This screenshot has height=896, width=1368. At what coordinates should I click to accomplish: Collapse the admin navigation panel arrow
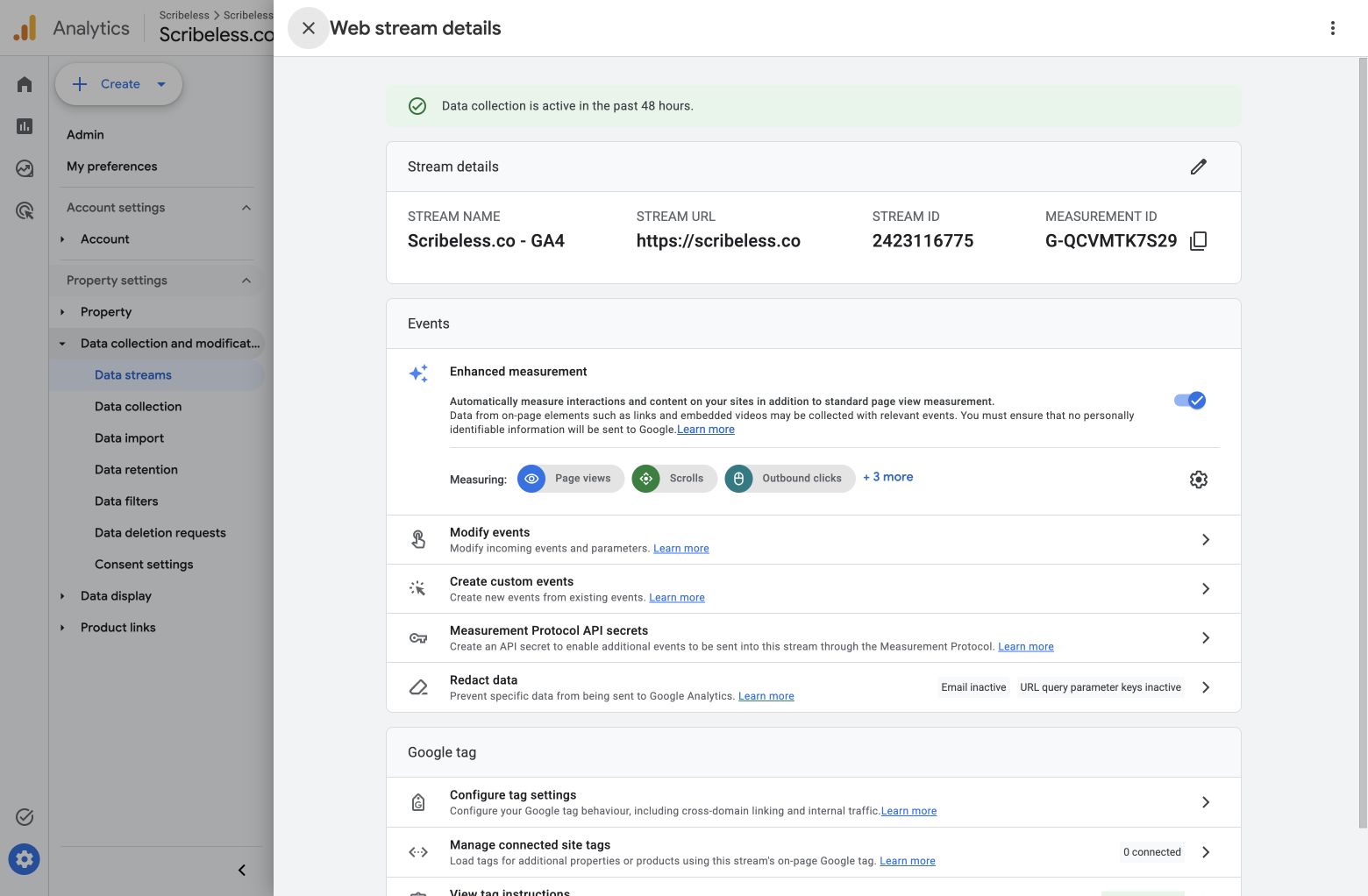click(242, 871)
